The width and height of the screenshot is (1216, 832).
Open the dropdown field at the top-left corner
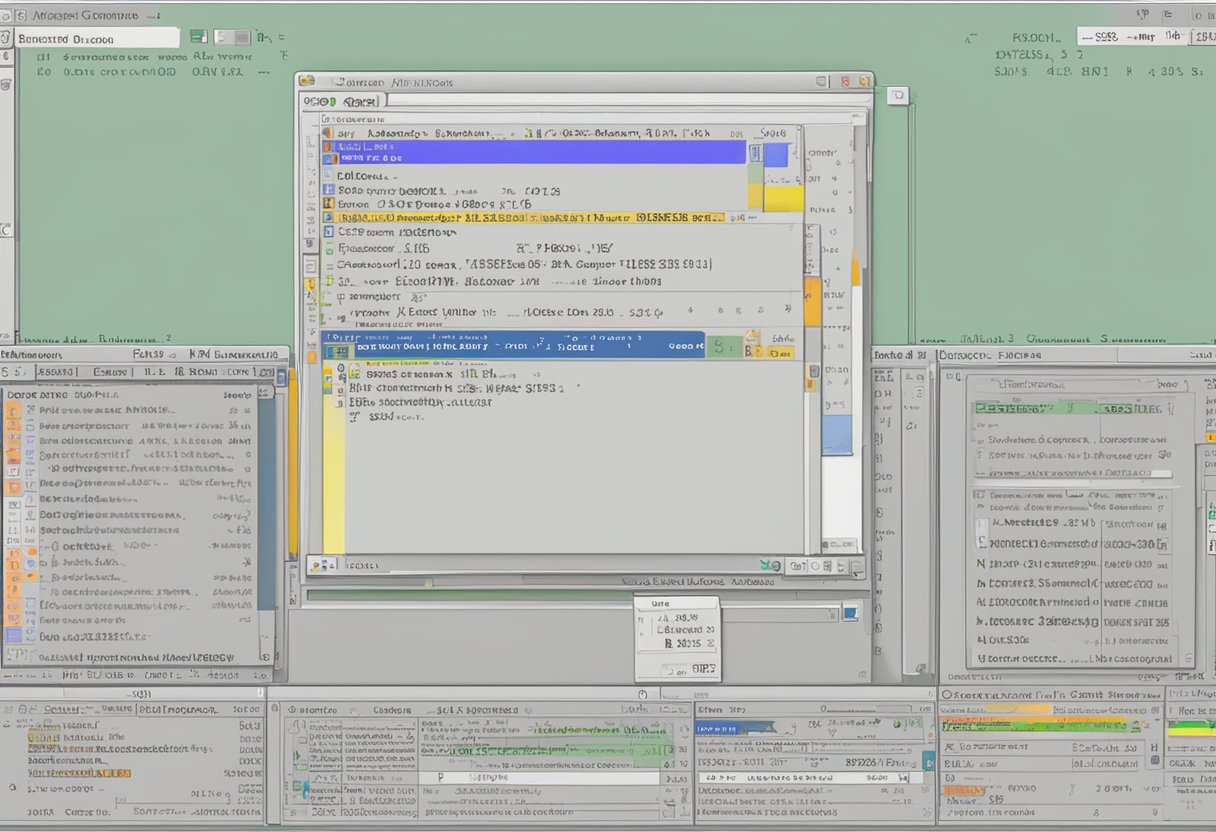[97, 39]
